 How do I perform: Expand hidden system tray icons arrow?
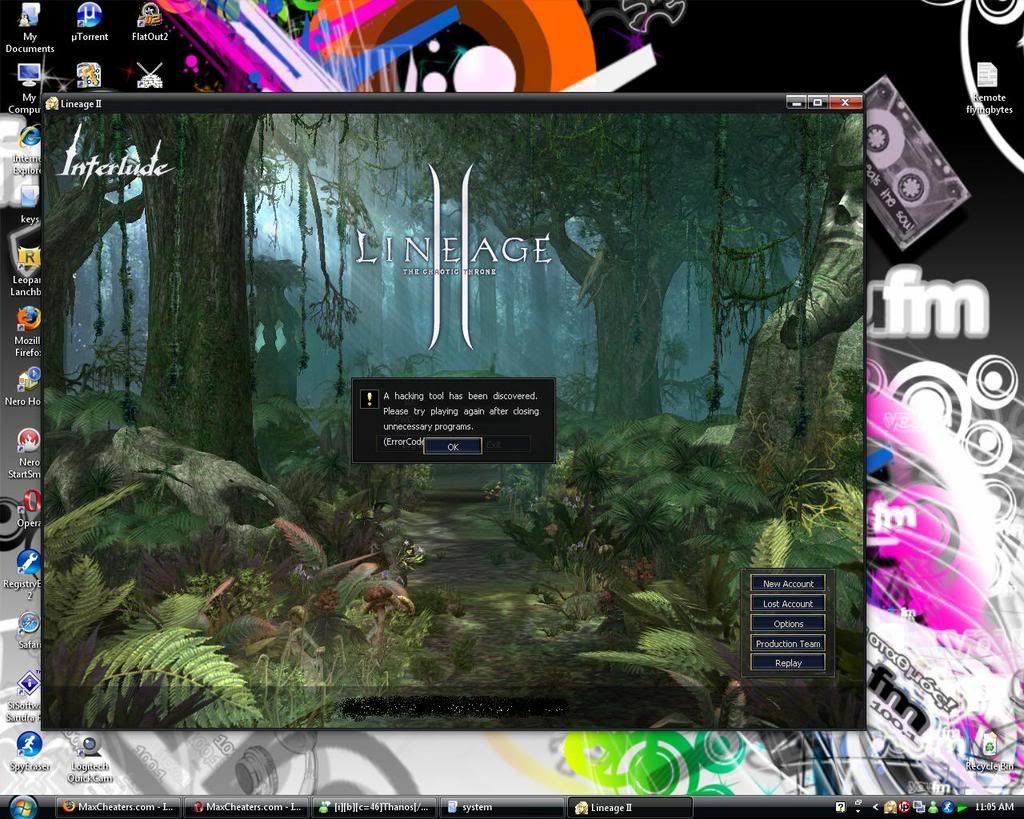(876, 807)
